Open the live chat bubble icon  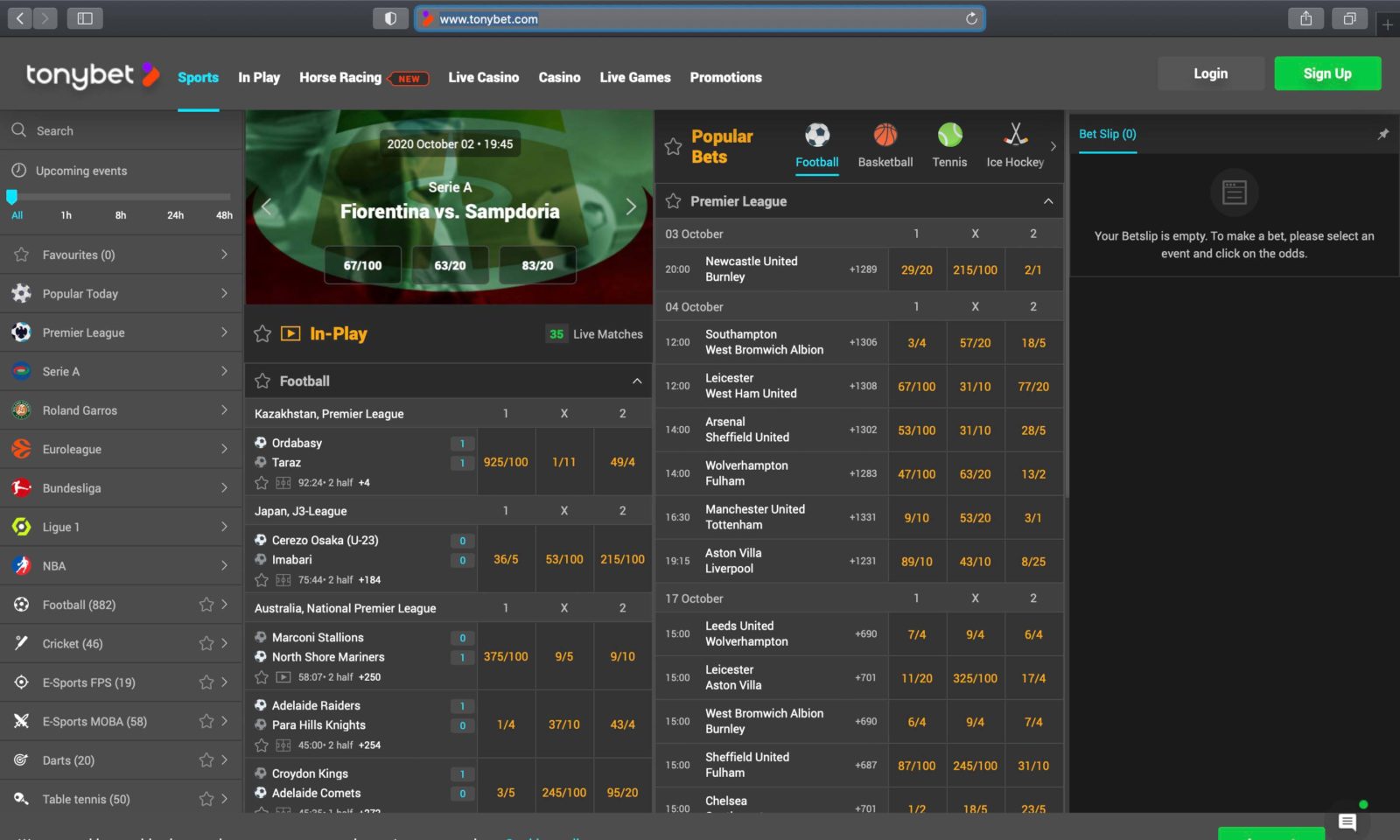(x=1347, y=822)
